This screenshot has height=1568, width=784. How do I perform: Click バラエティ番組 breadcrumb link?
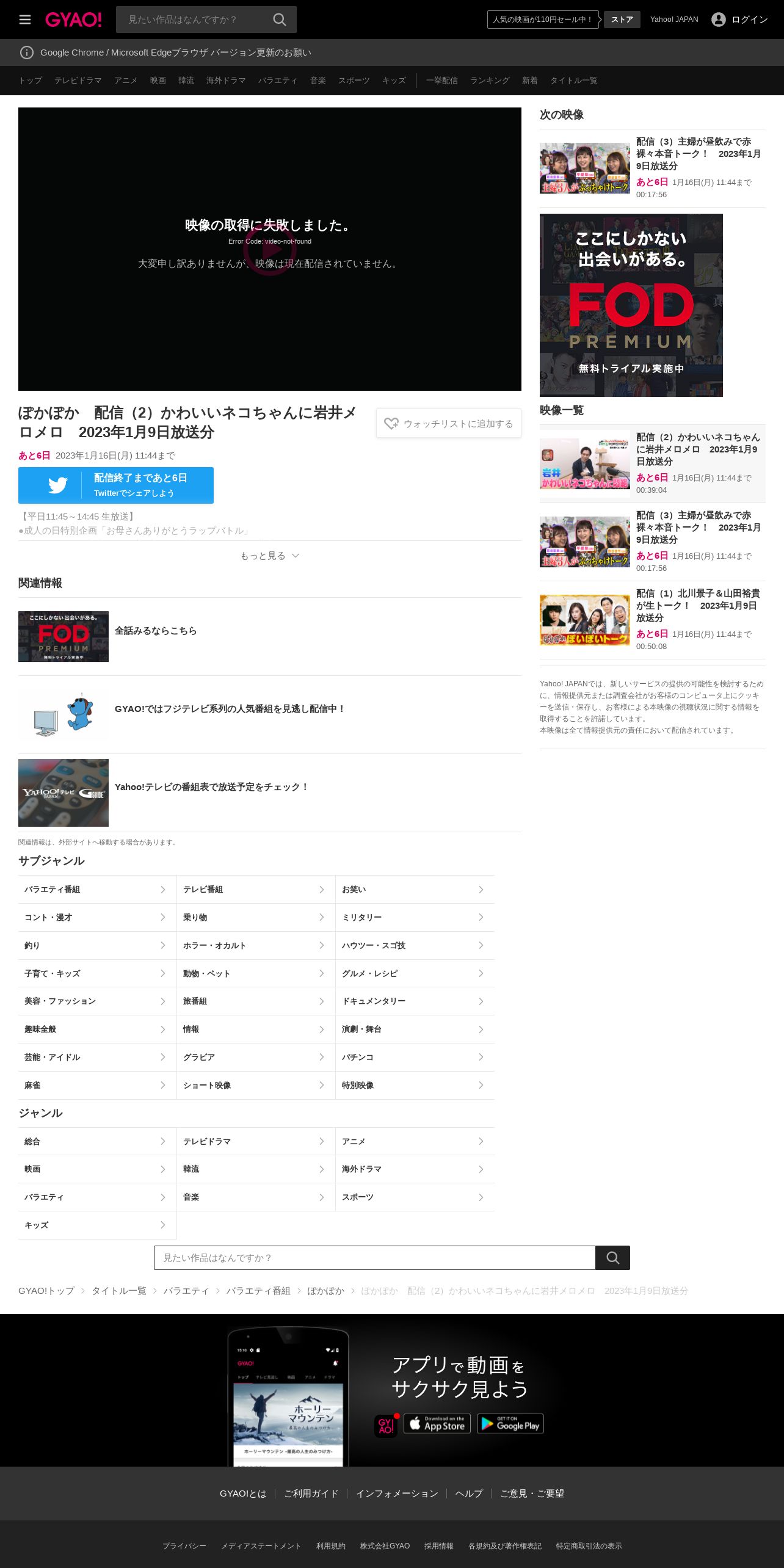258,1291
